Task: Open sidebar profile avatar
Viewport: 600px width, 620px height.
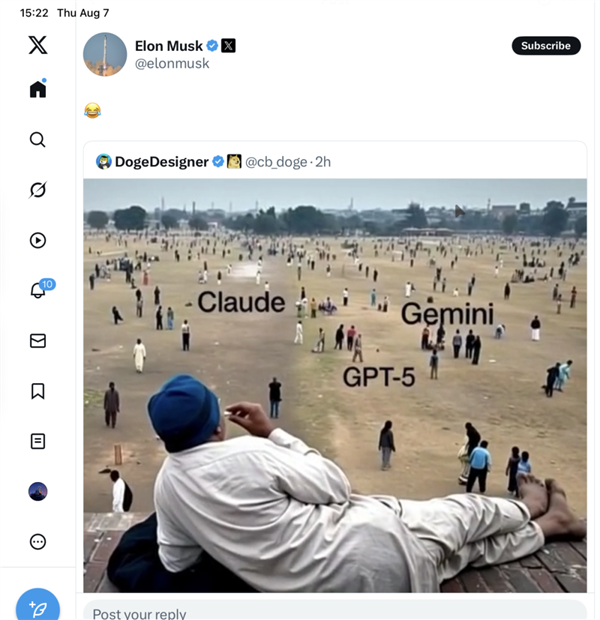Action: coord(38,491)
